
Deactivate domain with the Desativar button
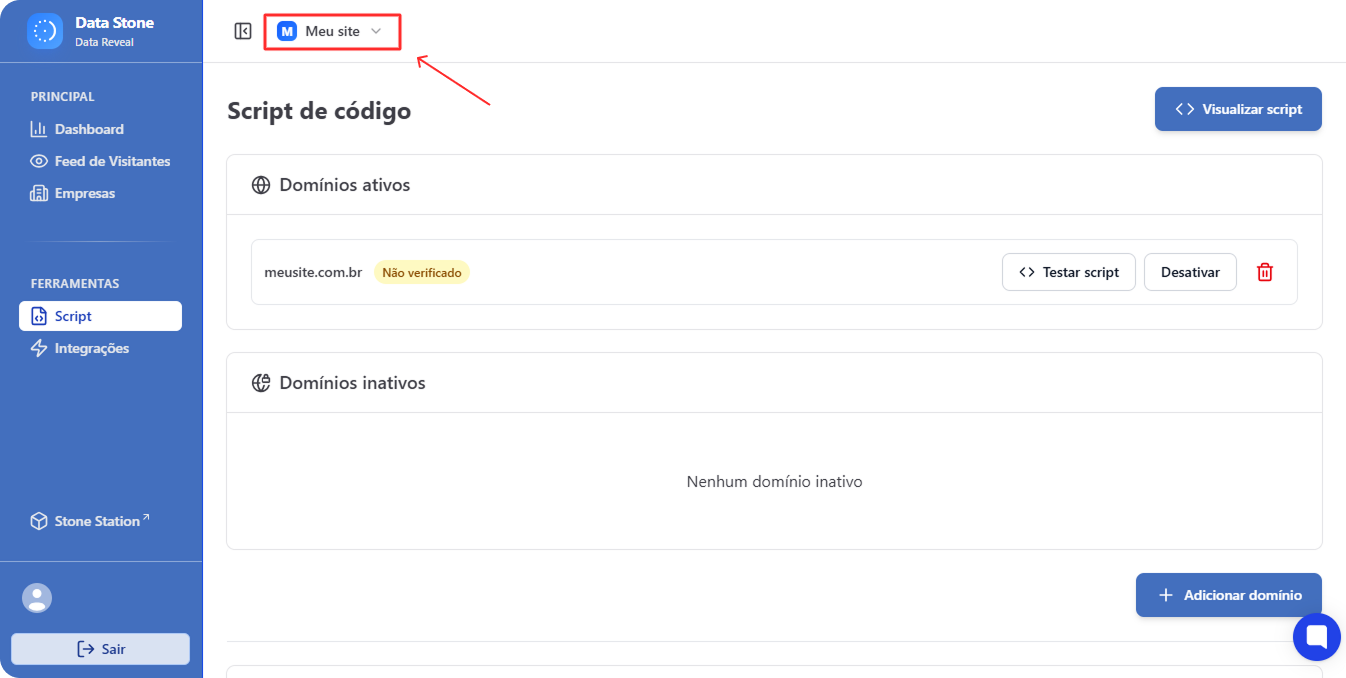1190,272
